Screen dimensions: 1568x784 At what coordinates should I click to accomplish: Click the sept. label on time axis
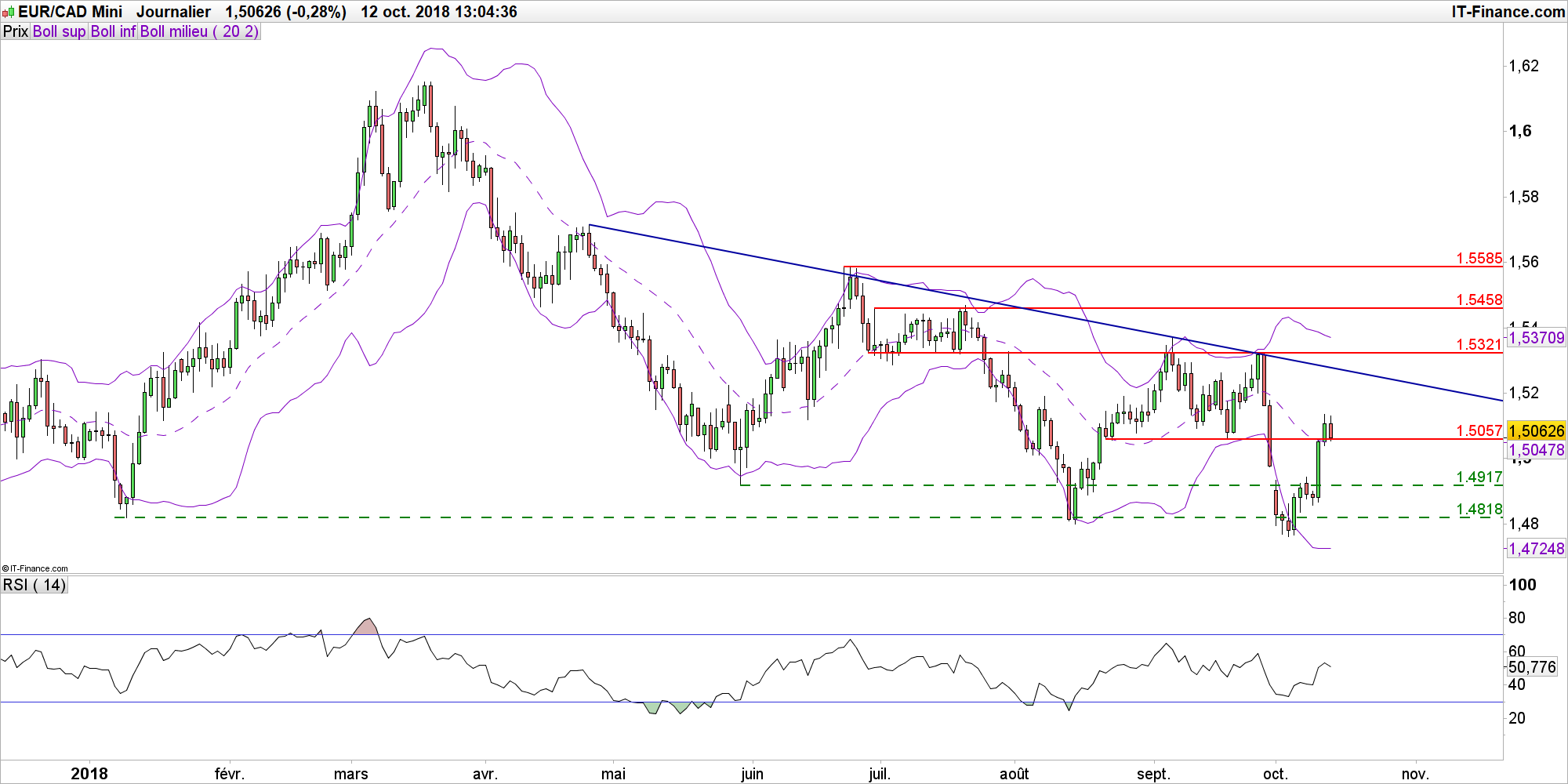click(x=1153, y=774)
